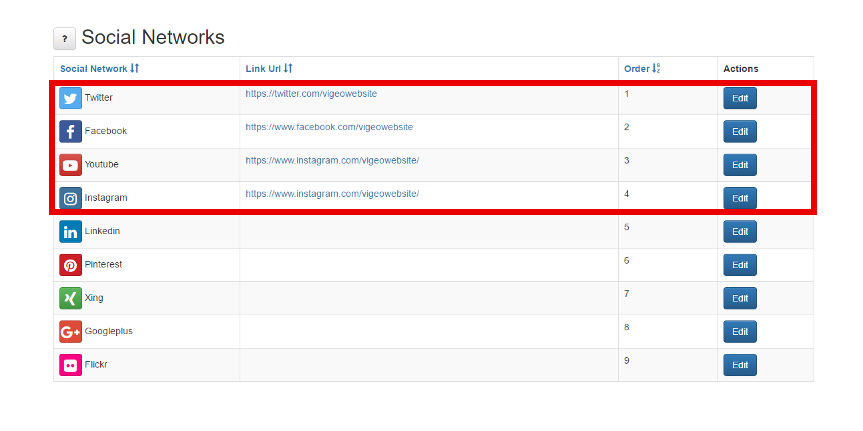Click the Pinterest logo icon
This screenshot has height=431, width=863.
[x=70, y=265]
